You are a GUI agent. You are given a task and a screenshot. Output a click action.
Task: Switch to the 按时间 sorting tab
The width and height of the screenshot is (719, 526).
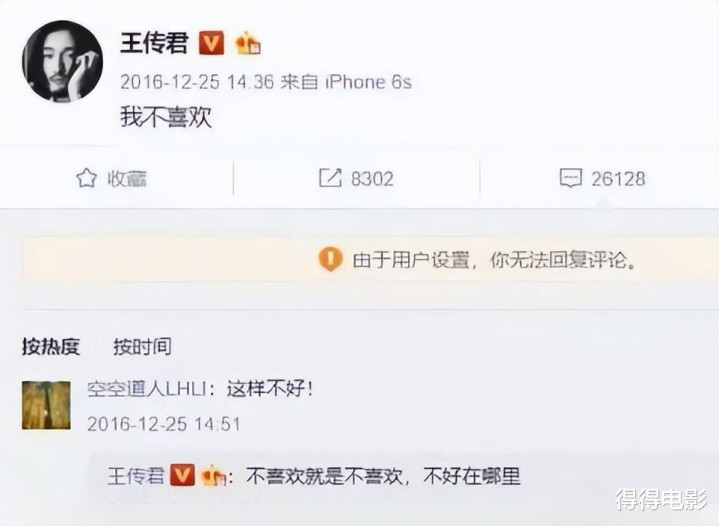[x=143, y=347]
